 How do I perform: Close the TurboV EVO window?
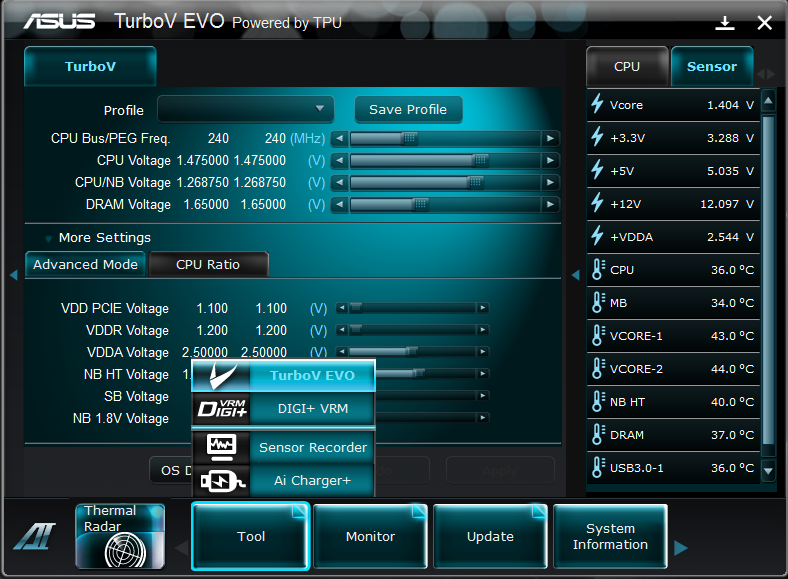(764, 23)
